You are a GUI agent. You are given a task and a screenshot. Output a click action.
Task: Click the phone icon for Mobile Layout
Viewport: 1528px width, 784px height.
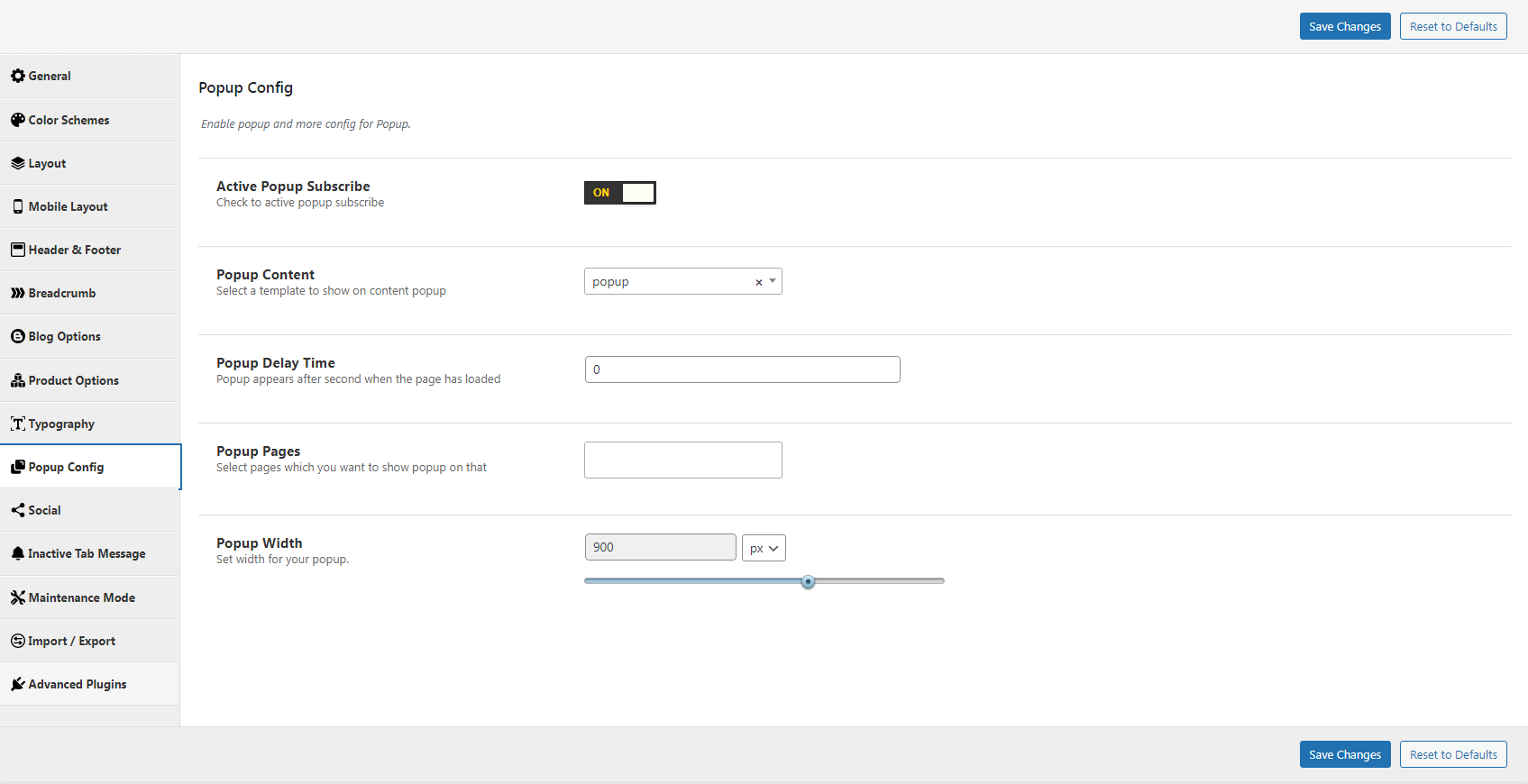point(17,206)
